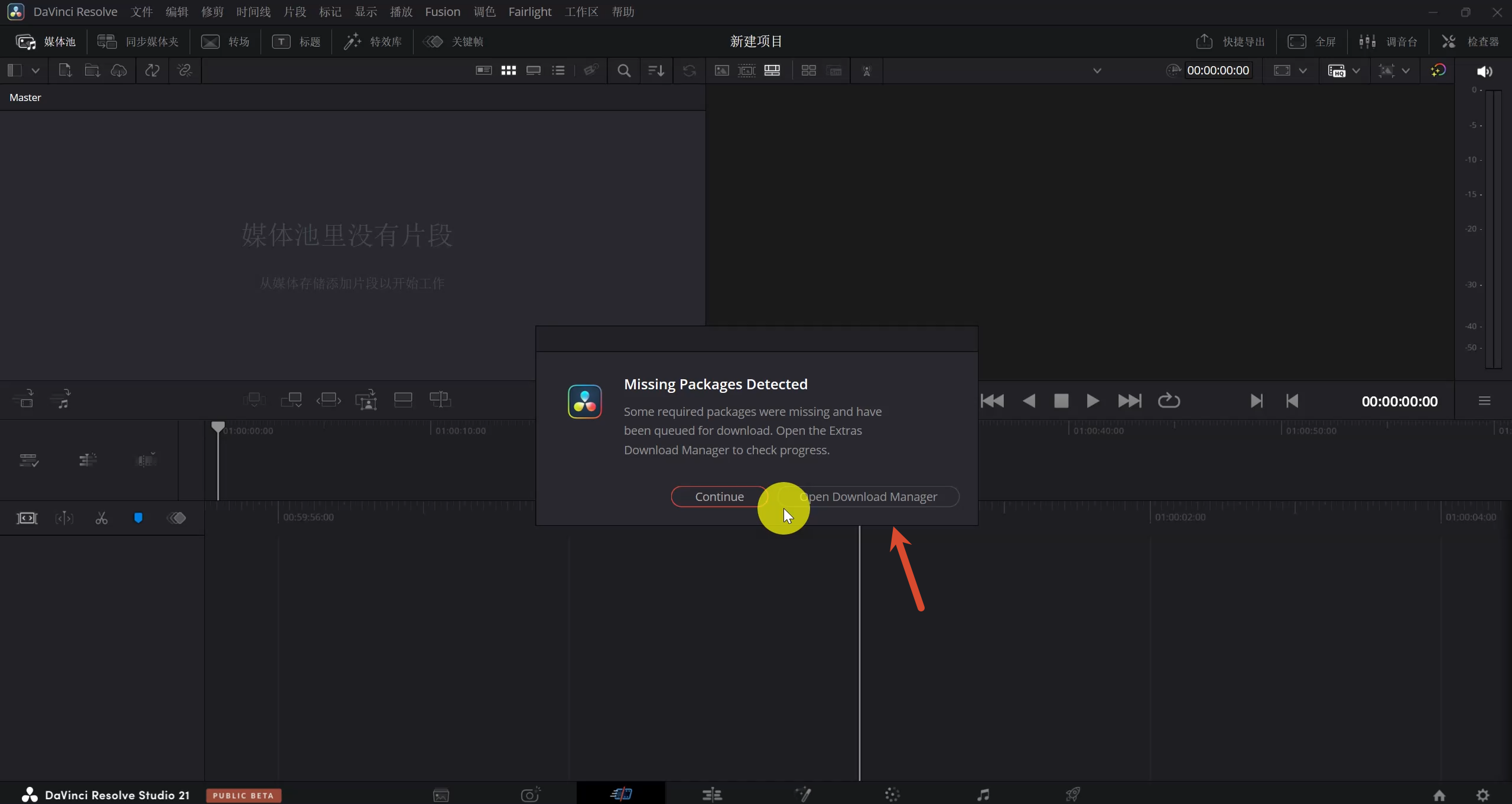
Task: Add a blue marker
Action: coord(138,518)
